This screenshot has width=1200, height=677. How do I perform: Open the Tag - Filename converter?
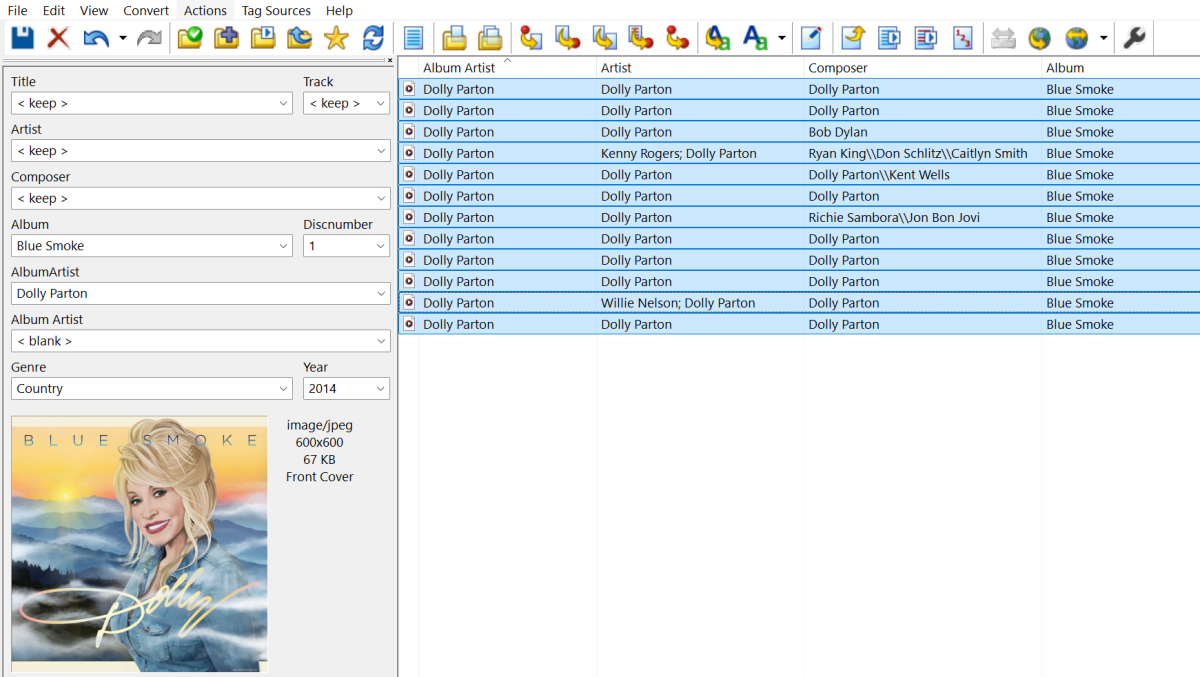tap(530, 37)
